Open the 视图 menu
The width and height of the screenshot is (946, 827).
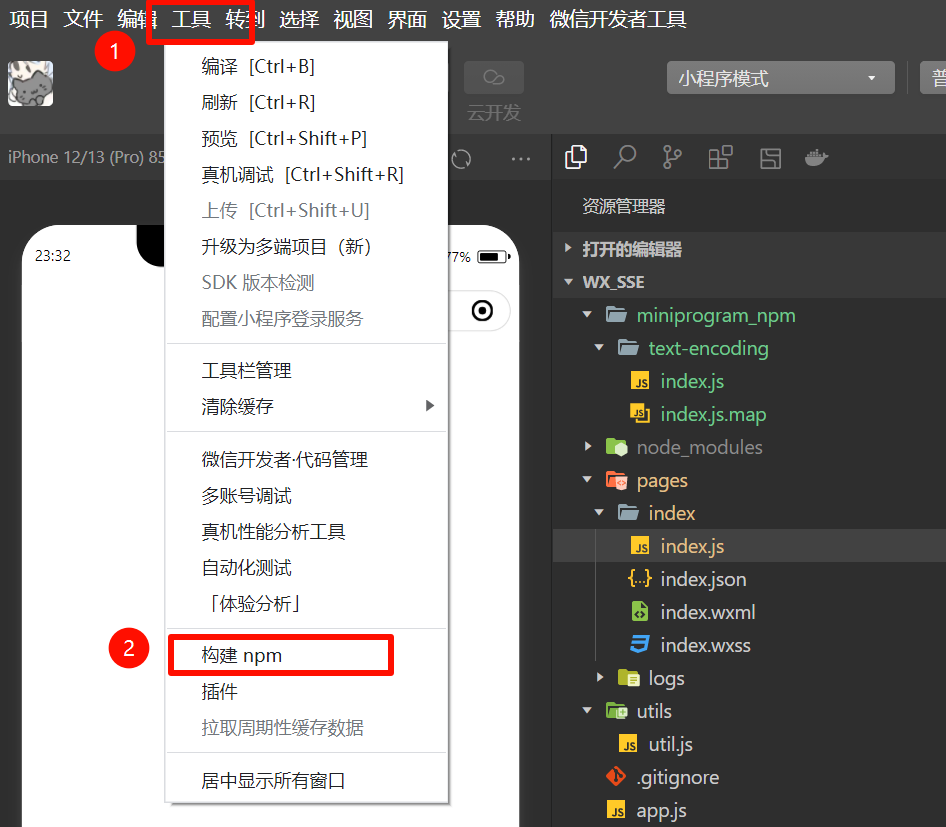pyautogui.click(x=353, y=19)
